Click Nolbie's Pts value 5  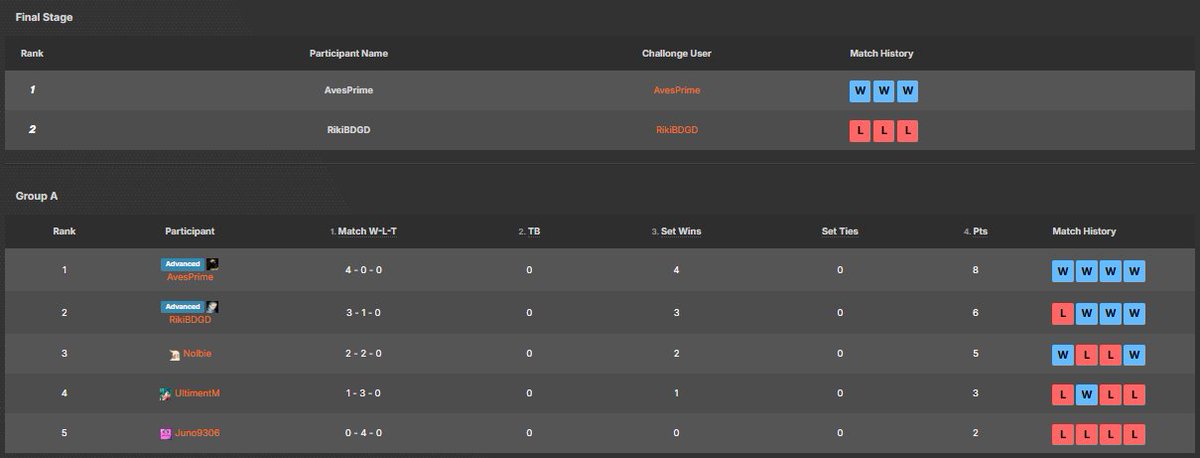pos(975,353)
